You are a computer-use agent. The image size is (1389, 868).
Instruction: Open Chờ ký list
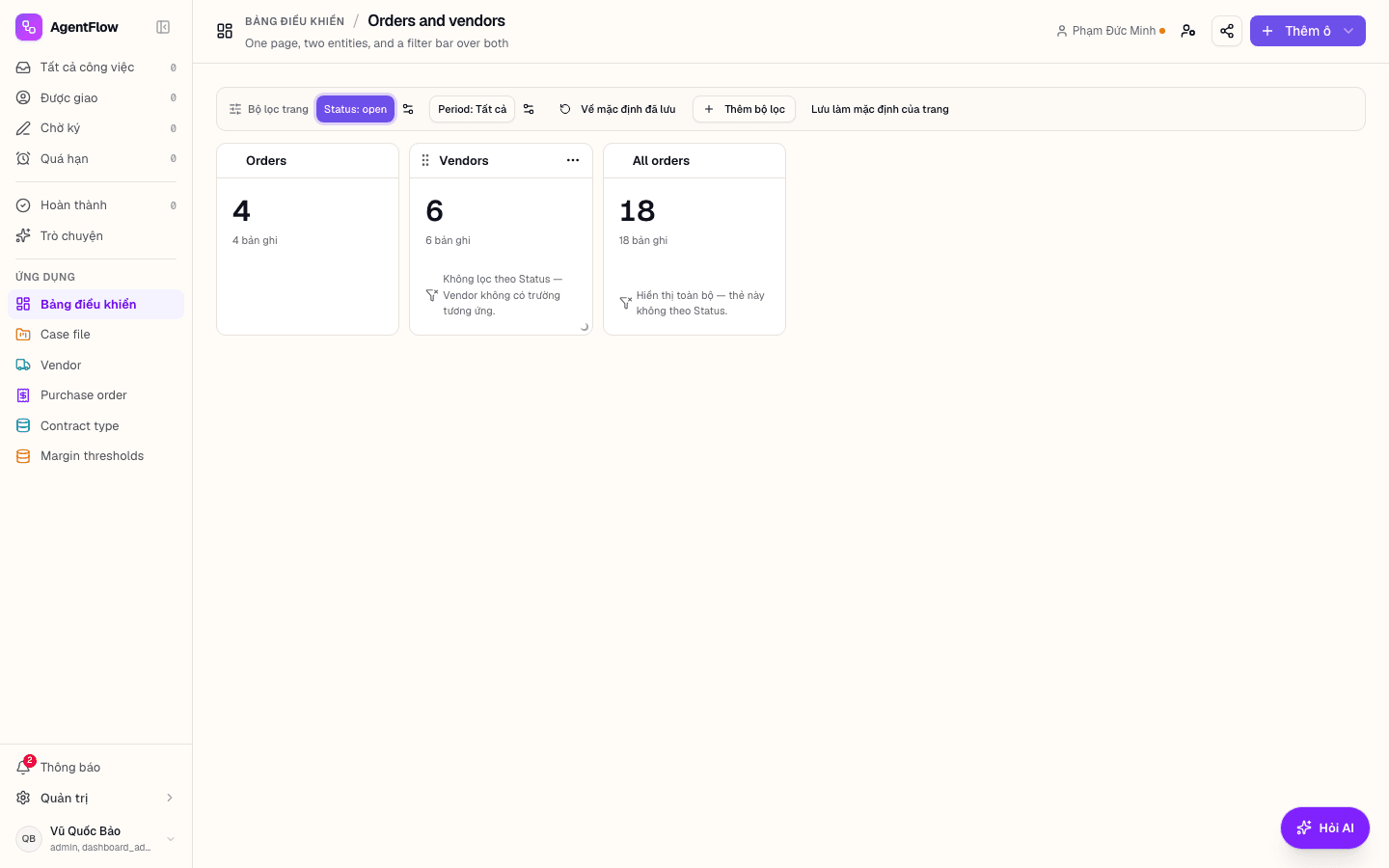[x=96, y=128]
